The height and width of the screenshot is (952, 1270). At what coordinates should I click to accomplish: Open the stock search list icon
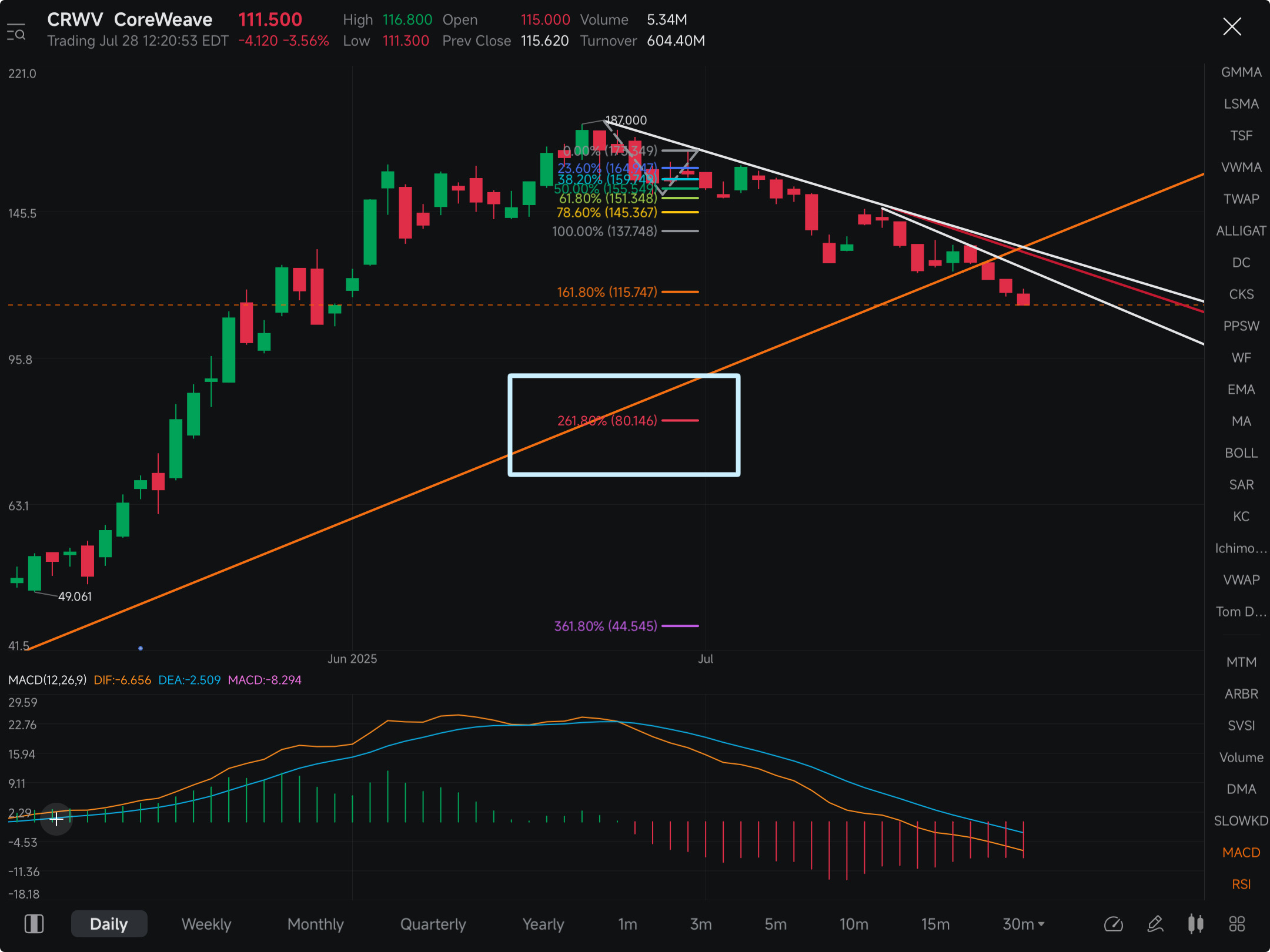click(16, 32)
